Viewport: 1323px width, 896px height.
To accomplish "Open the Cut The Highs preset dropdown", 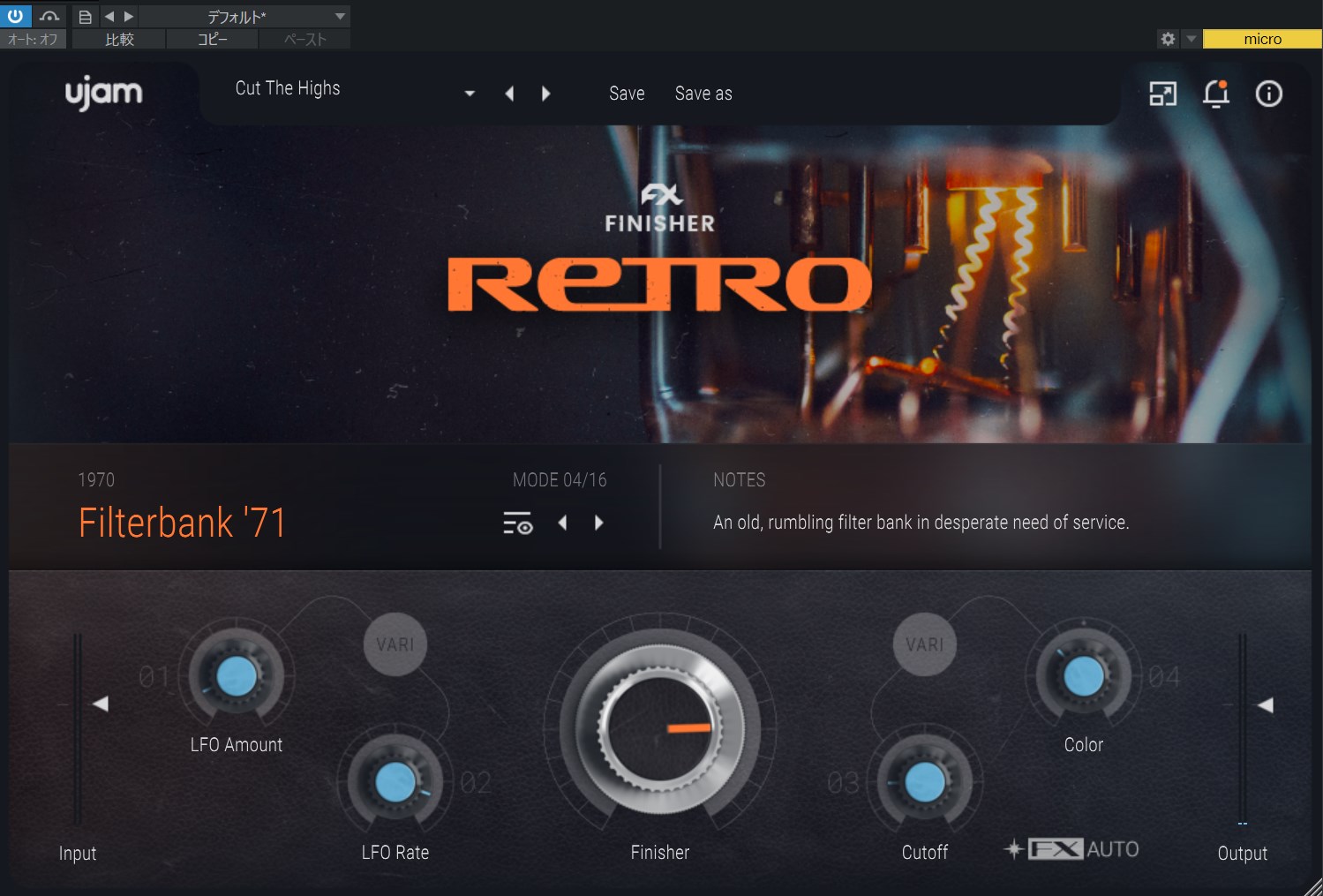I will click(x=470, y=94).
